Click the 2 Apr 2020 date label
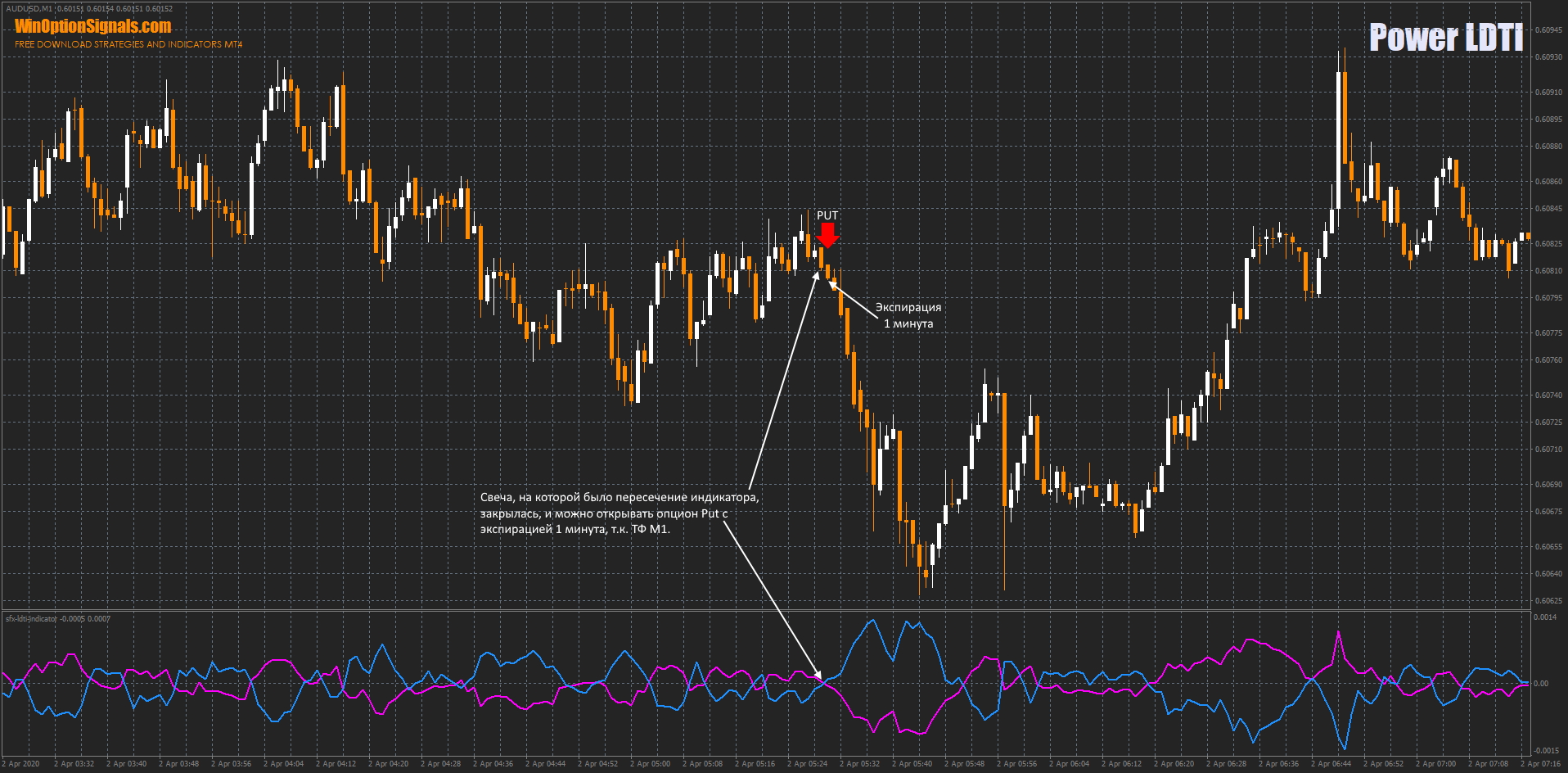 tap(20, 764)
